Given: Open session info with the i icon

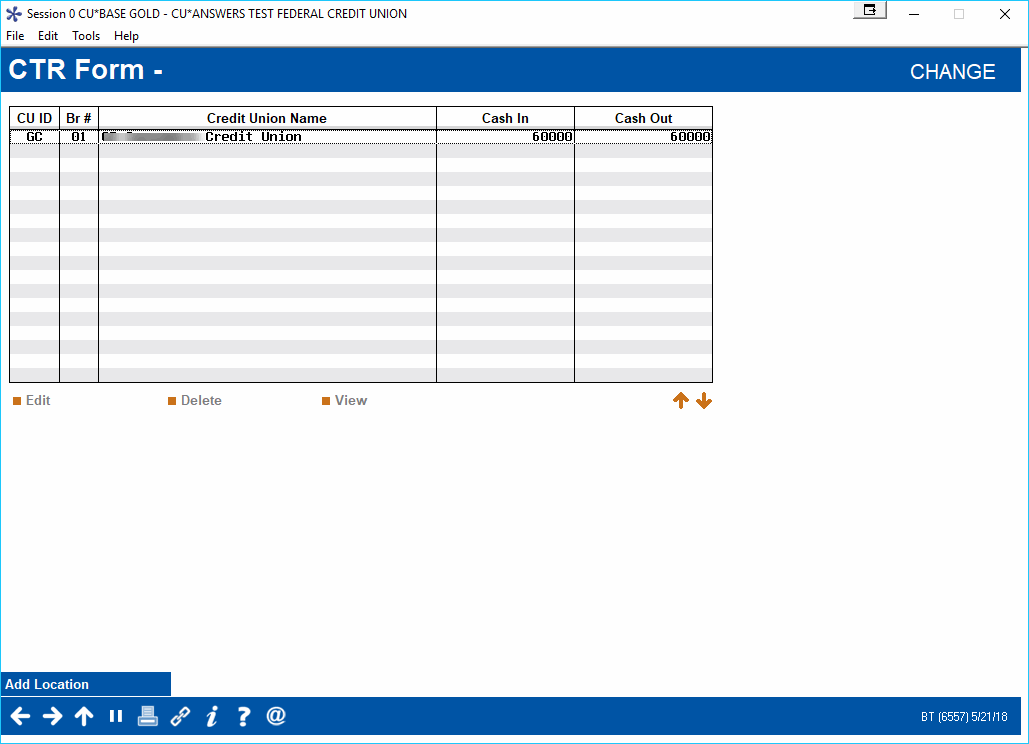Looking at the screenshot, I should (211, 716).
